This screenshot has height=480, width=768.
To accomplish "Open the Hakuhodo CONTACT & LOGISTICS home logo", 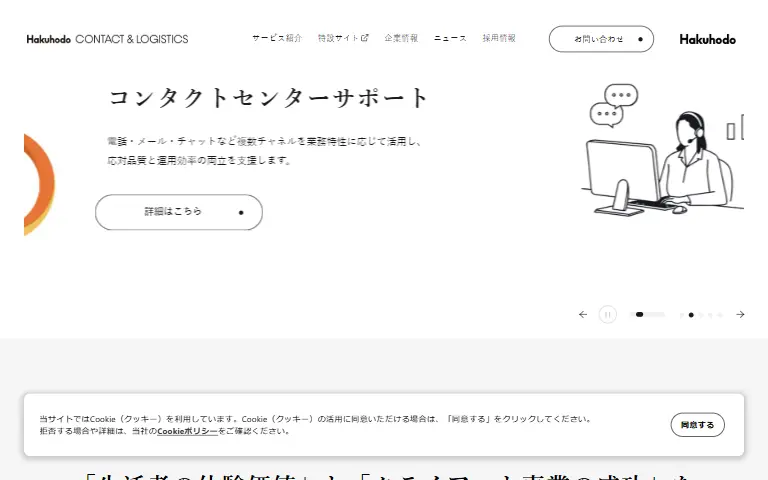I will 107,39.
